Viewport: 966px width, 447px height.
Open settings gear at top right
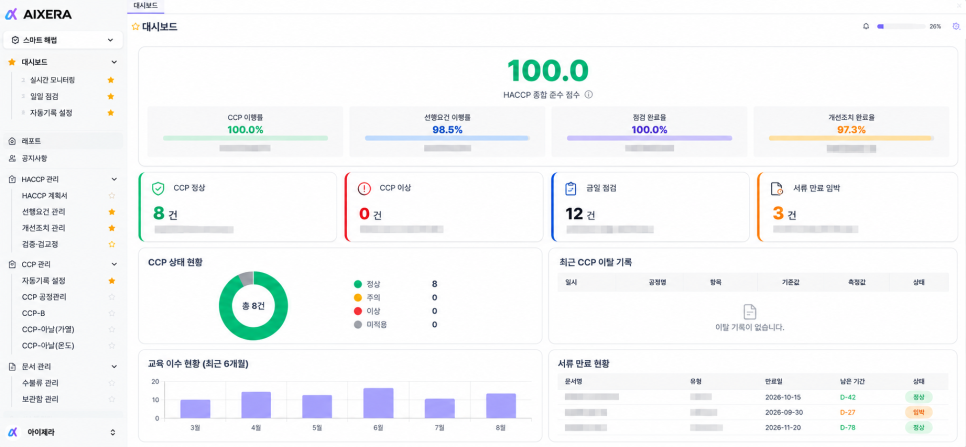click(x=956, y=26)
